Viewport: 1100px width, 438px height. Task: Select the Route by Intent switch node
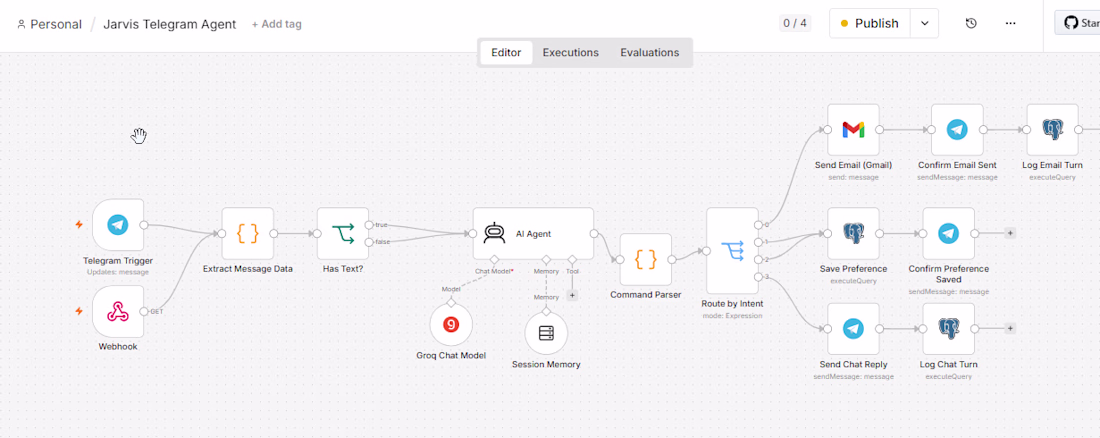coord(732,251)
